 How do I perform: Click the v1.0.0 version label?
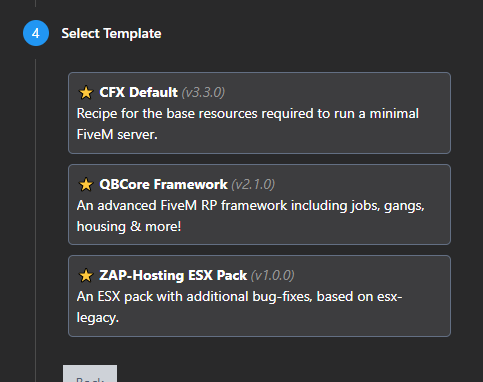273,275
